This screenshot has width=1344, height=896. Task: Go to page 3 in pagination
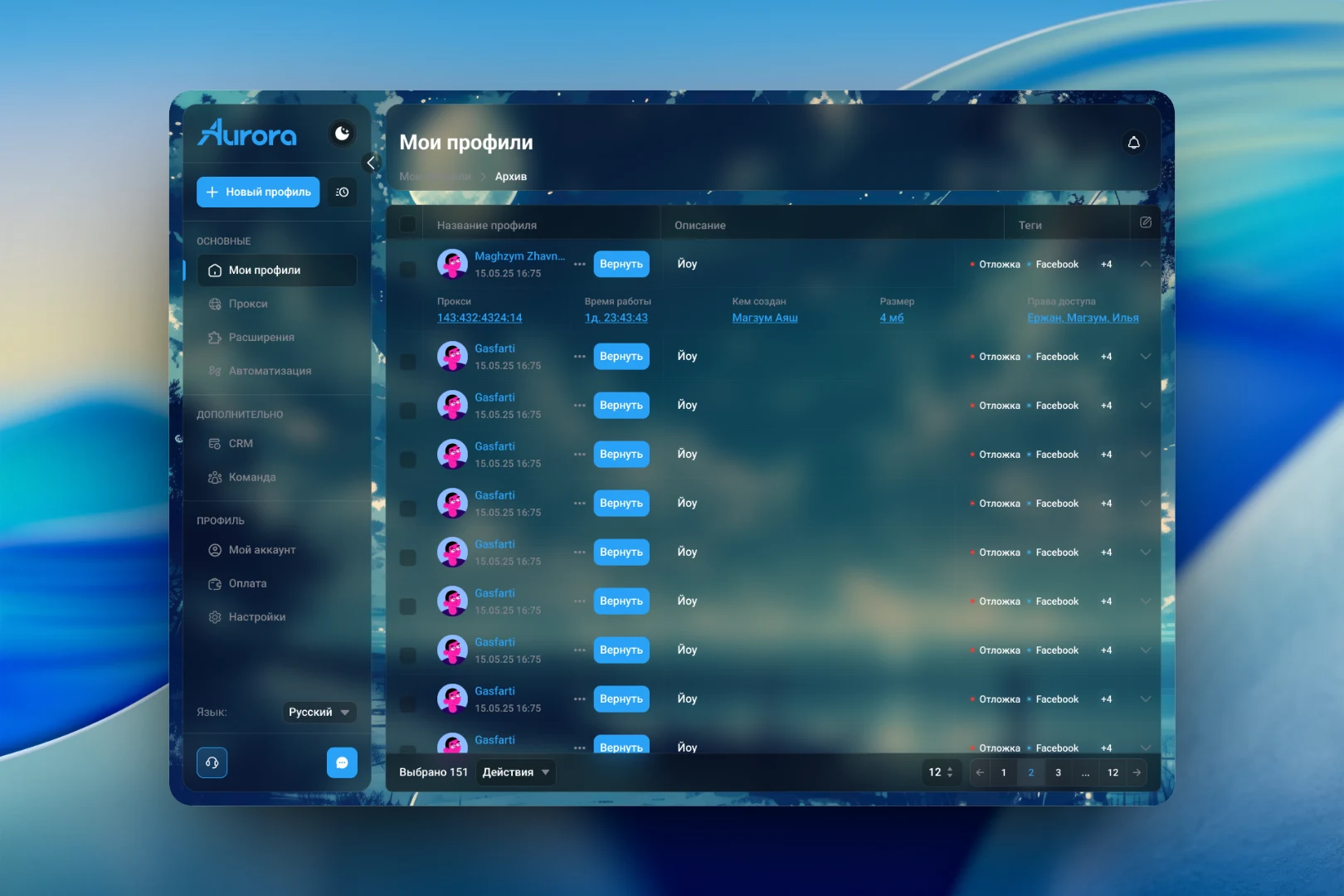[x=1058, y=772]
